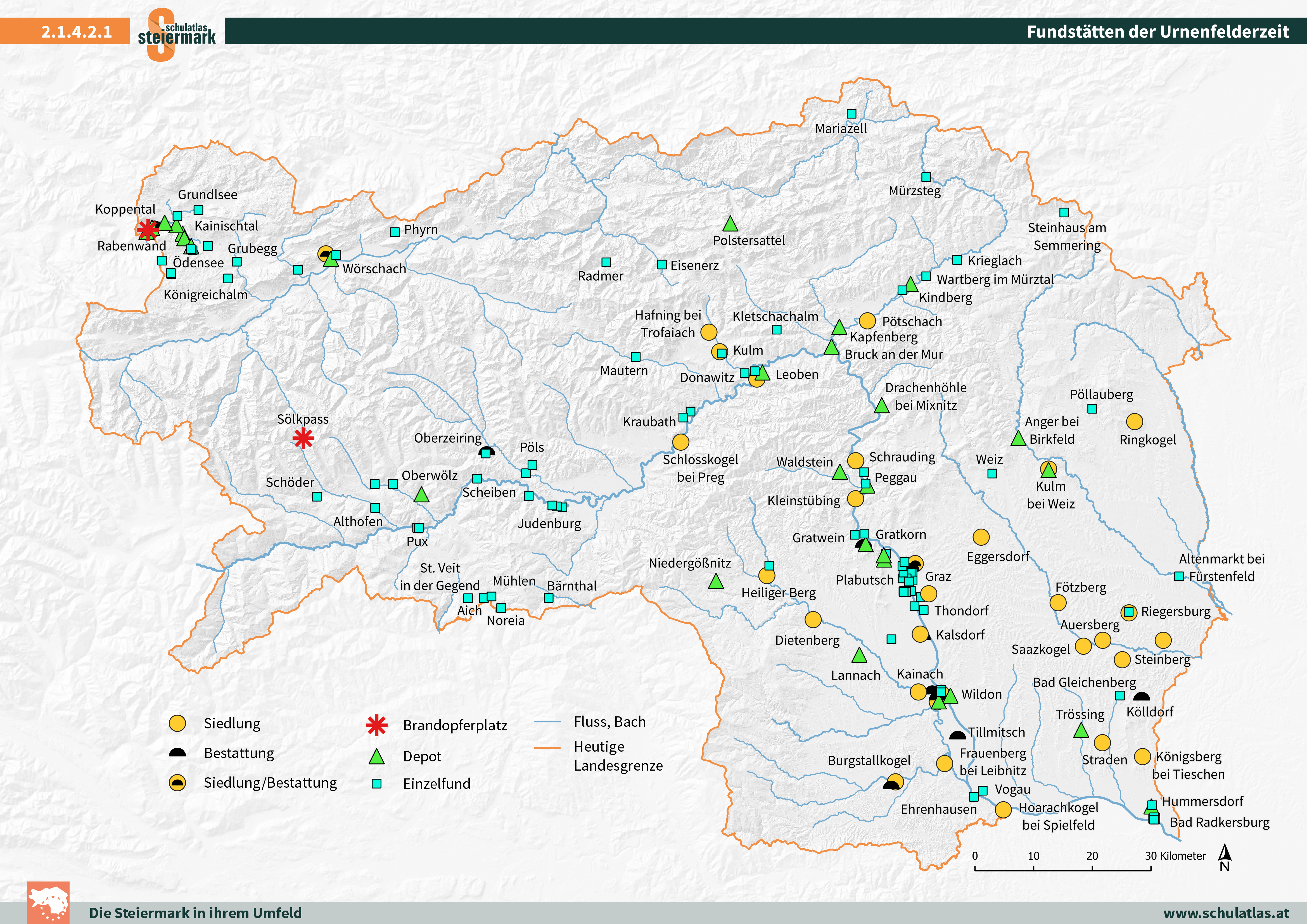Click the cyan square at Mürzsteg
The image size is (1307, 924).
click(926, 177)
